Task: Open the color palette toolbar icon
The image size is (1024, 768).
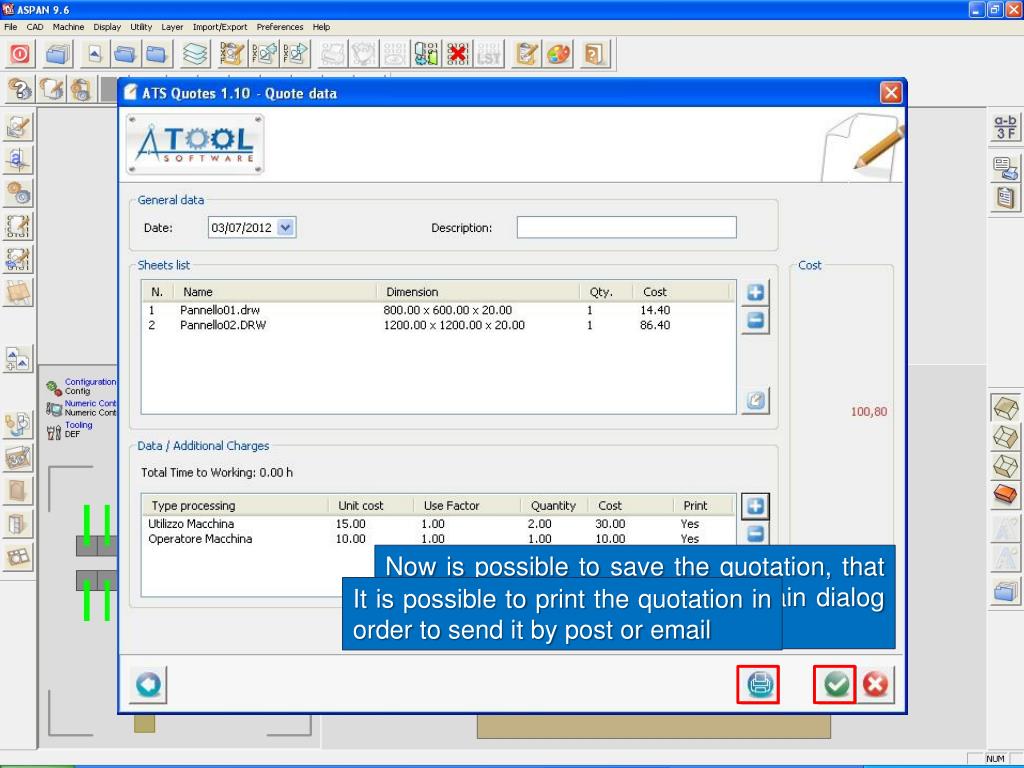Action: 558,54
